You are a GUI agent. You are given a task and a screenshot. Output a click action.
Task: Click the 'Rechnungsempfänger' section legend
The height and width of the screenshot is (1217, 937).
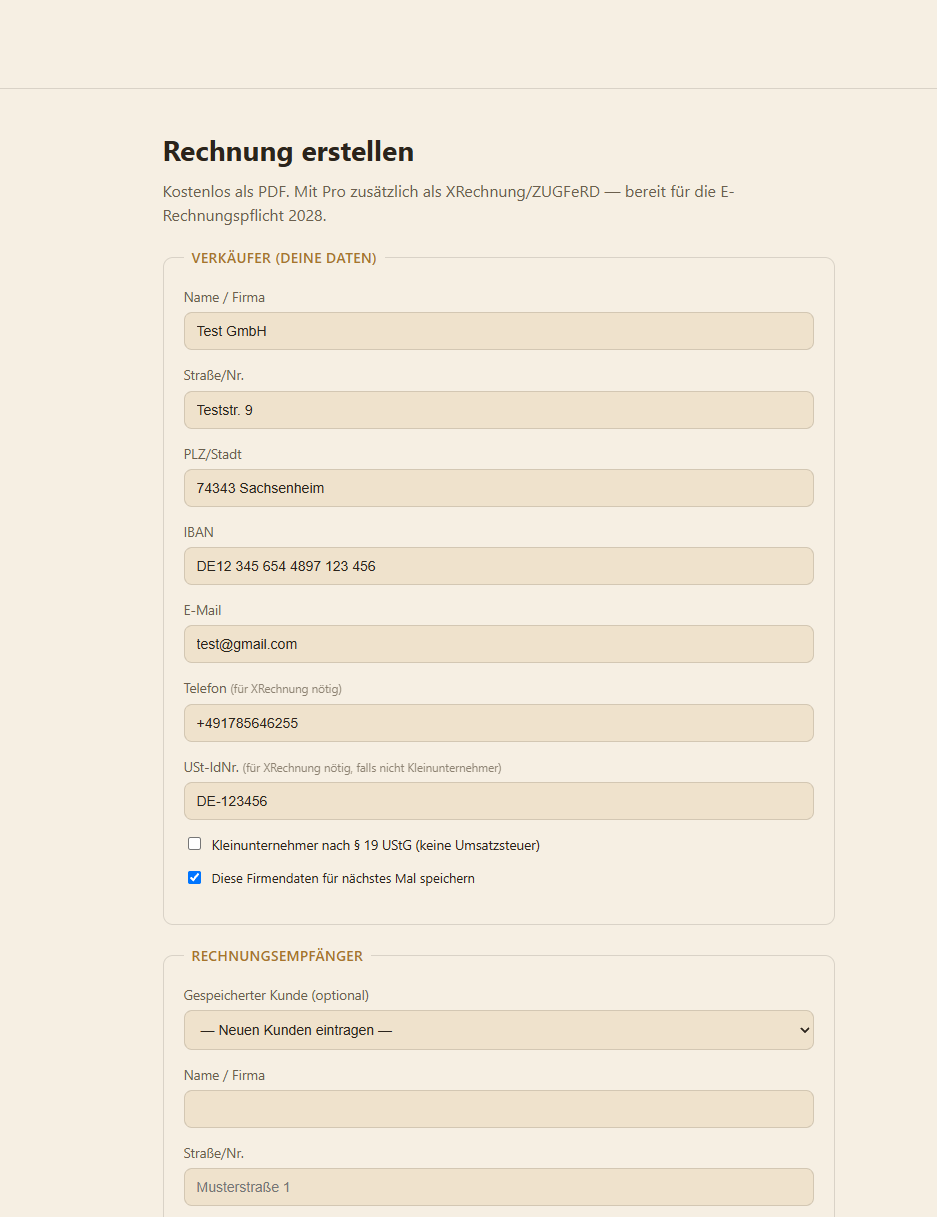pyautogui.click(x=277, y=956)
